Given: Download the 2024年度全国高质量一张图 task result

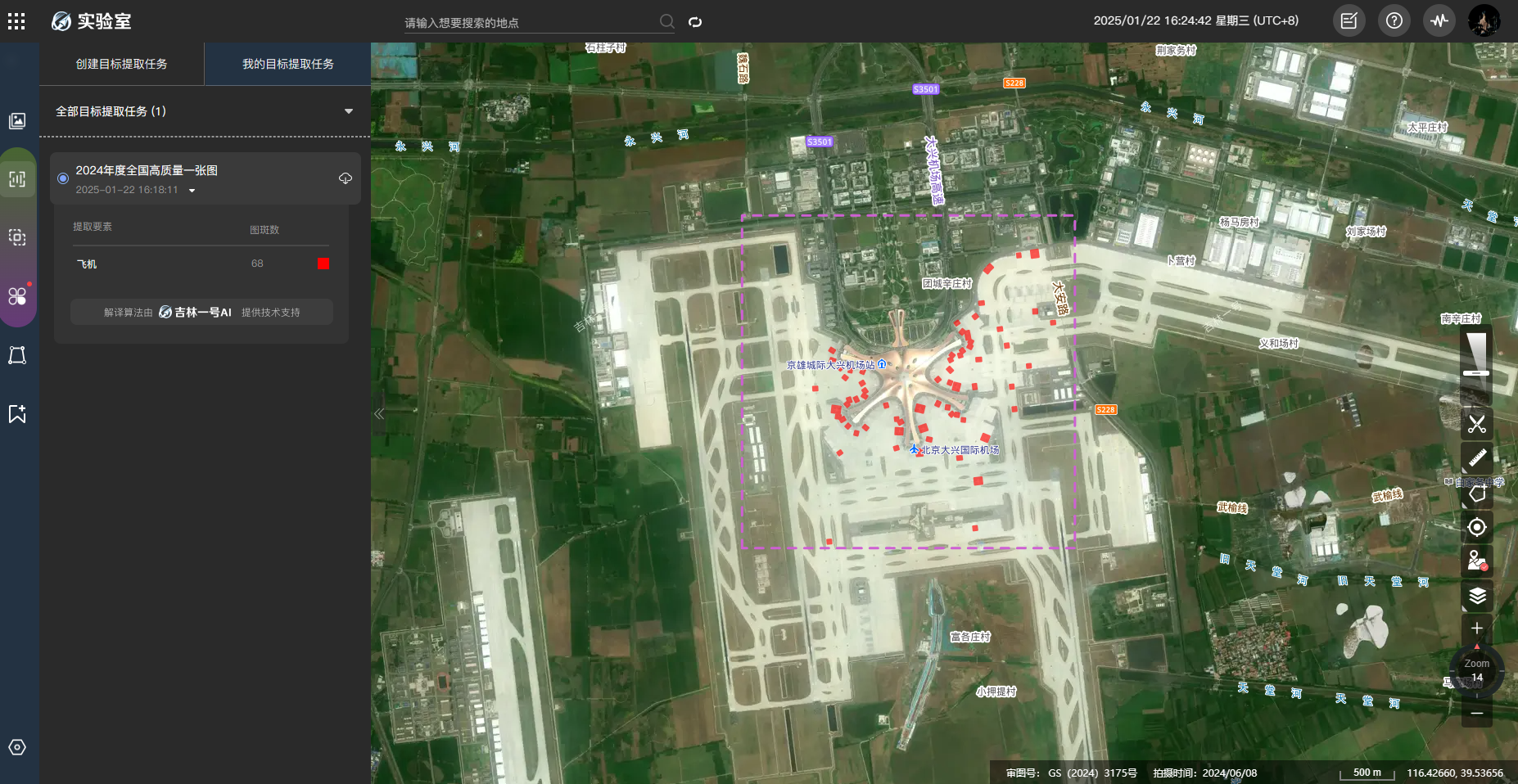Looking at the screenshot, I should pyautogui.click(x=346, y=178).
